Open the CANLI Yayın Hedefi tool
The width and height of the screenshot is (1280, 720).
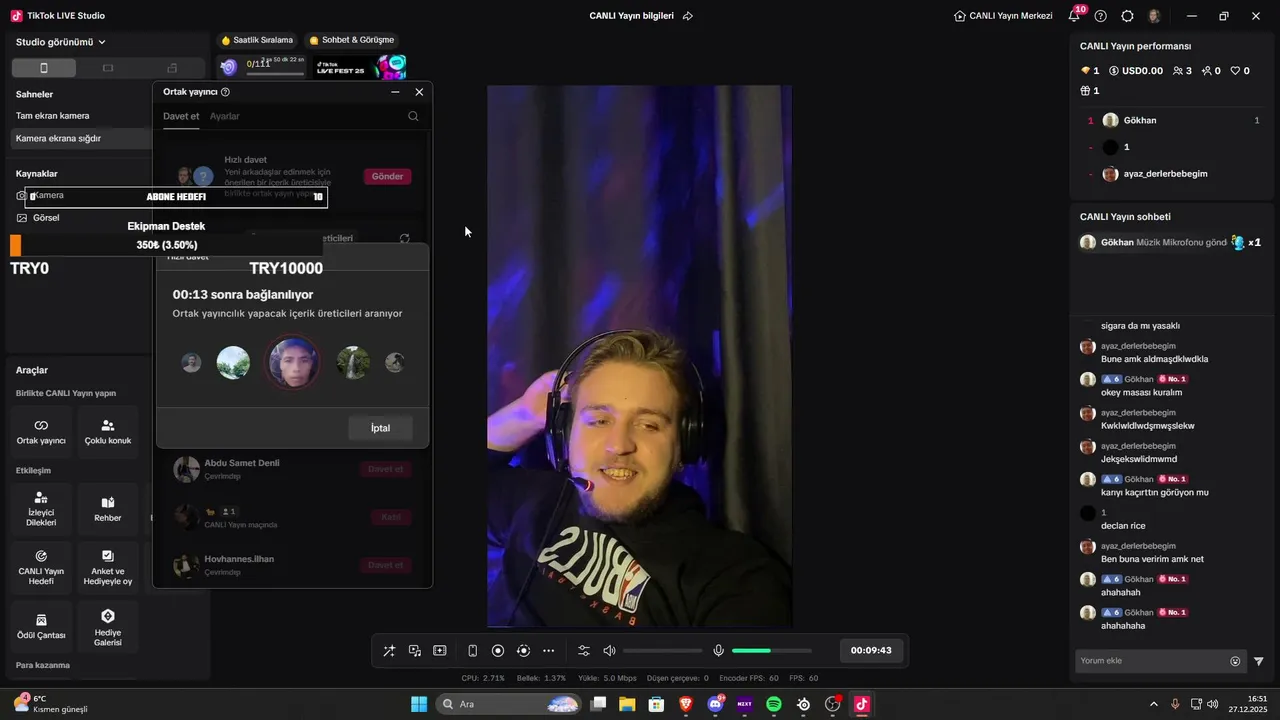41,568
